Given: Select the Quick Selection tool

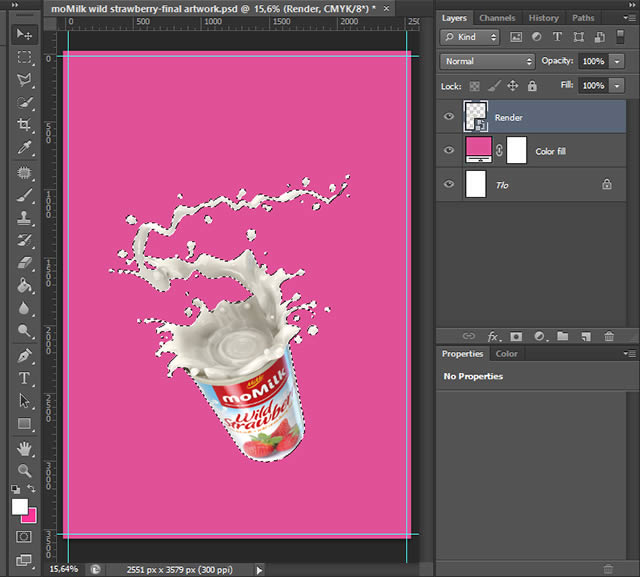Looking at the screenshot, I should tap(24, 102).
